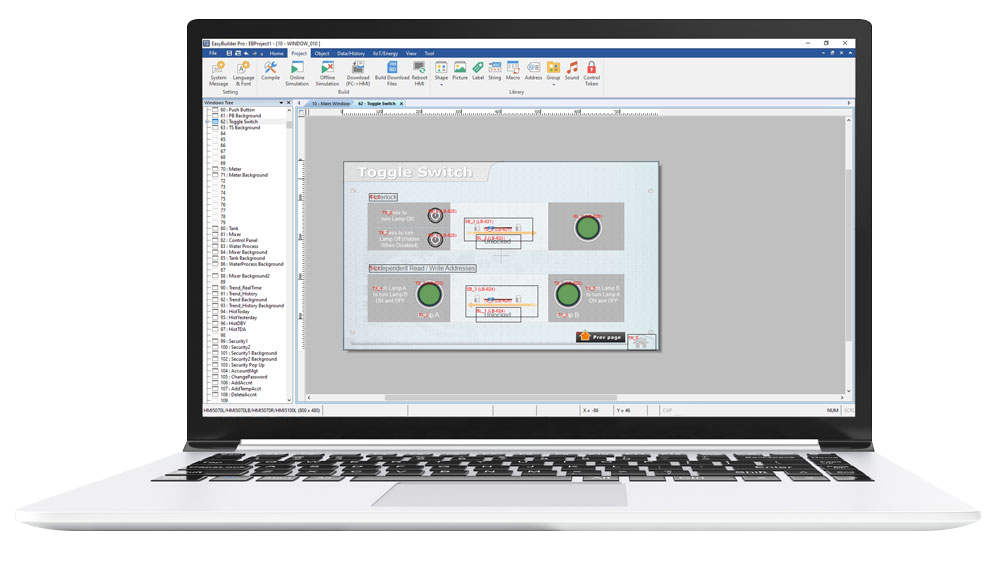Expand the 62 : Toggle Switch tree node
This screenshot has width=1000, height=579.
208,122
